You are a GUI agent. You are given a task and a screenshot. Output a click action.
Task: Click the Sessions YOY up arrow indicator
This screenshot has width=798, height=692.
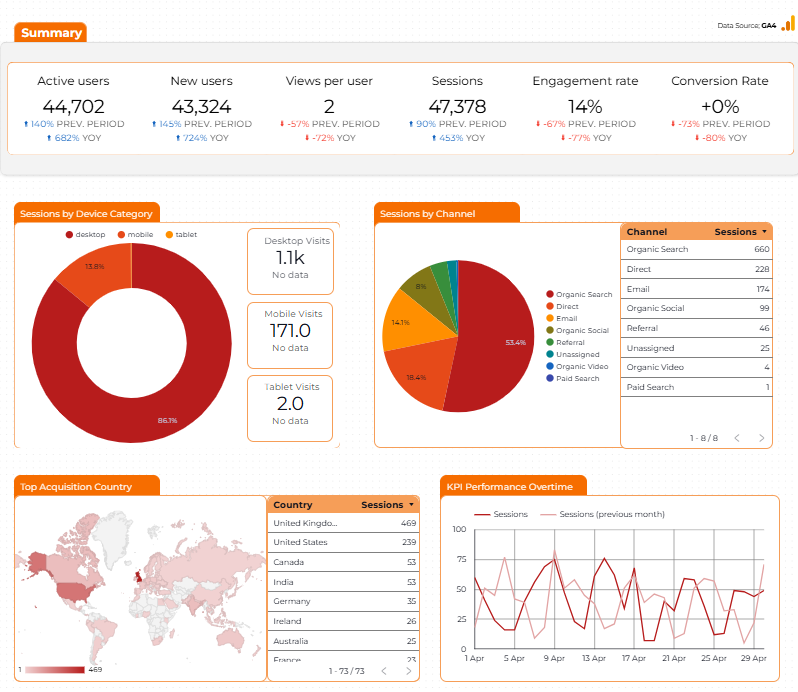pos(434,138)
